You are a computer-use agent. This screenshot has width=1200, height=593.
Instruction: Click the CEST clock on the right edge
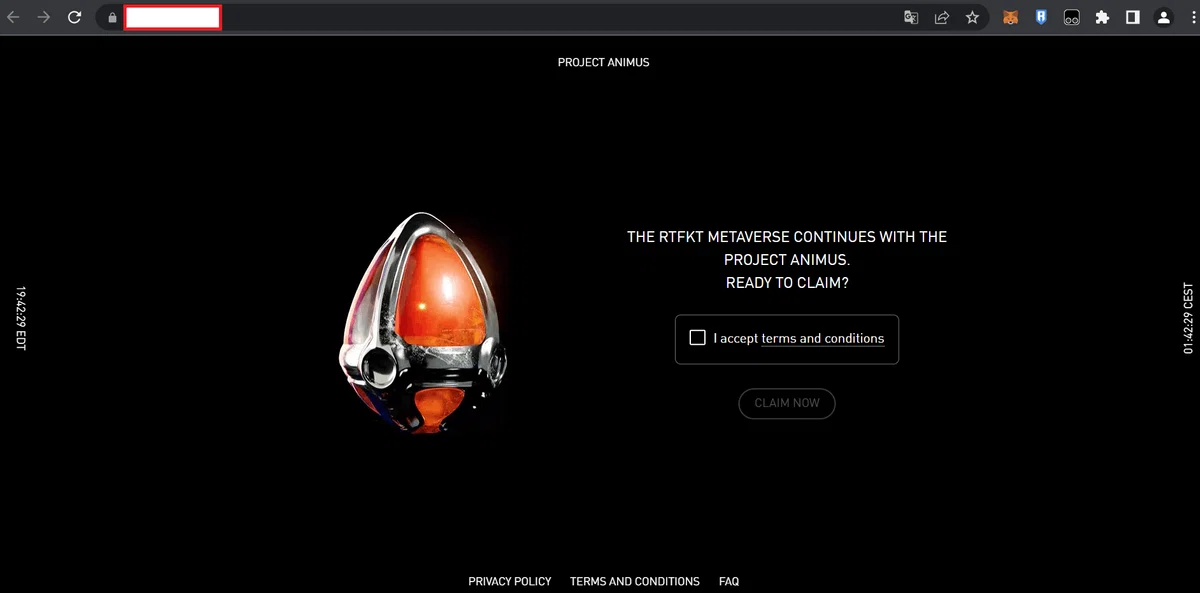click(1188, 318)
